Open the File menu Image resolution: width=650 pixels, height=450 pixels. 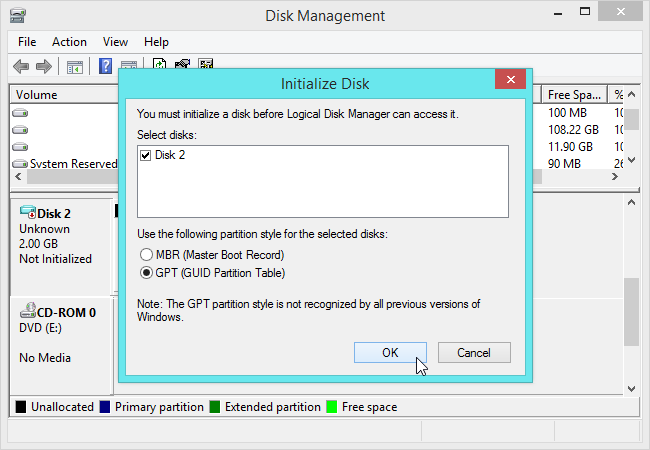(27, 42)
